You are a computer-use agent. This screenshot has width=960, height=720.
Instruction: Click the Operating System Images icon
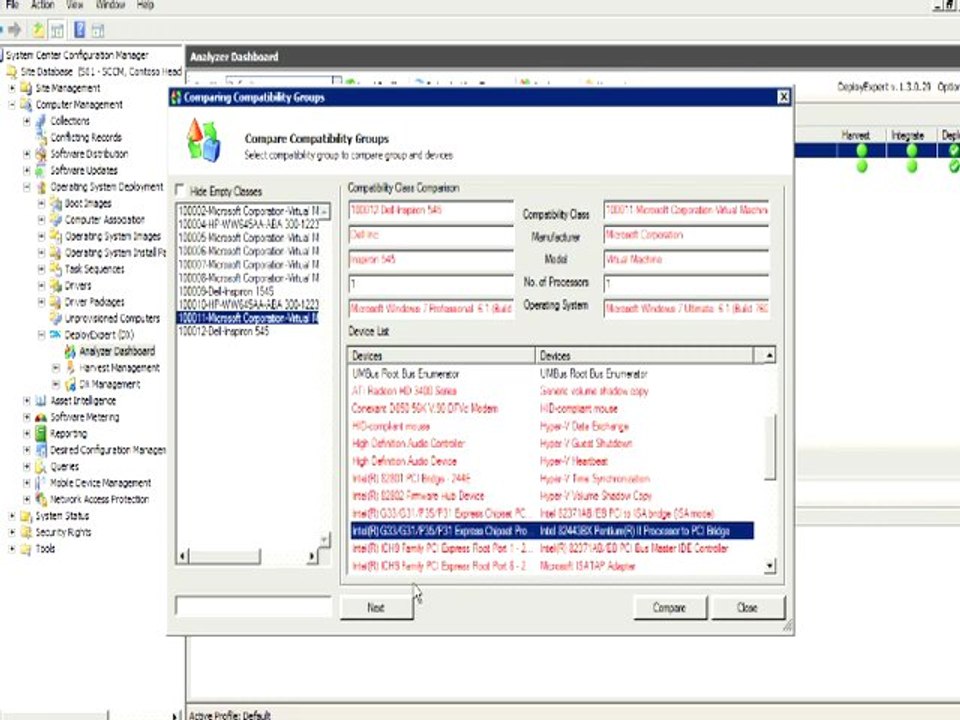coord(56,236)
